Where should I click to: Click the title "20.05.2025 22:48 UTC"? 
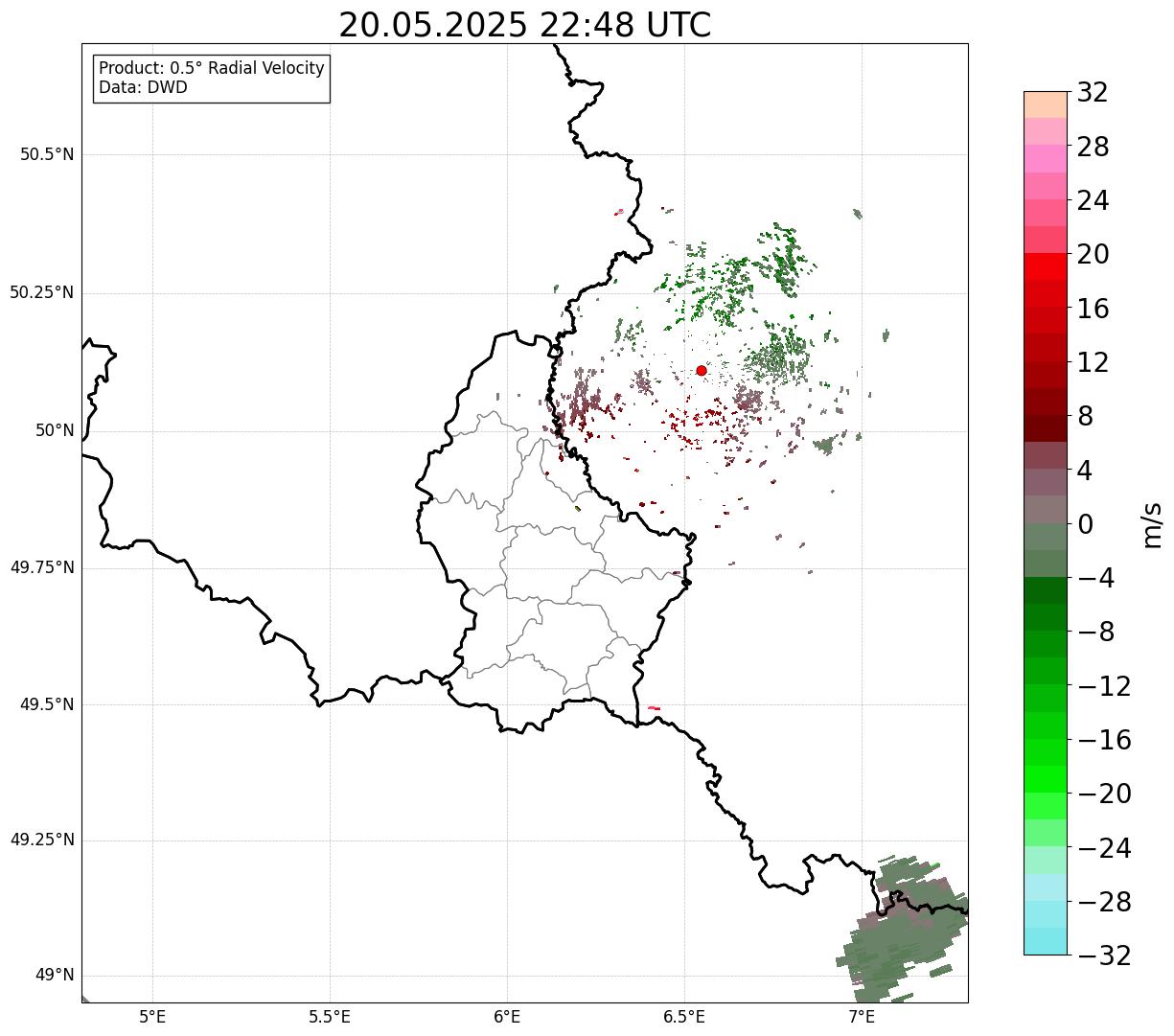click(x=525, y=25)
